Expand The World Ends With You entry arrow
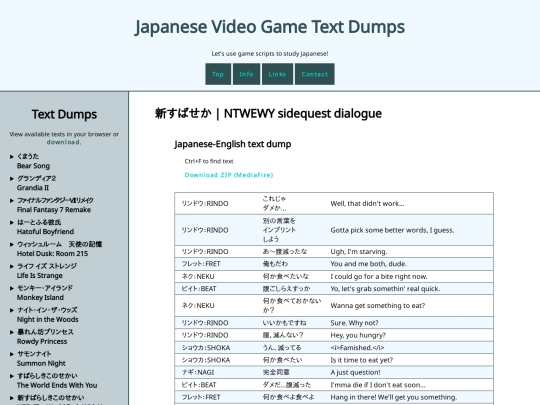The height and width of the screenshot is (405, 540). click(x=12, y=376)
